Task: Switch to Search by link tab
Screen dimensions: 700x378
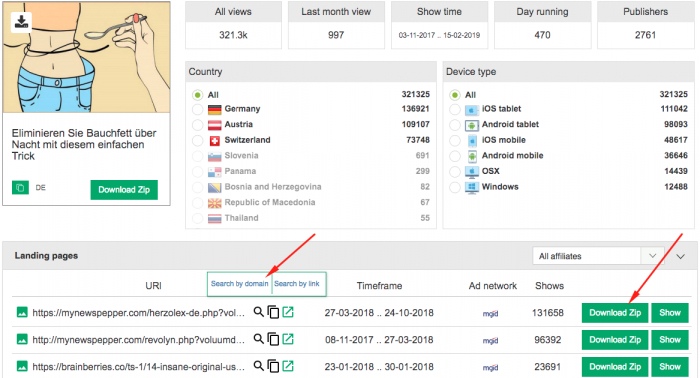Action: pos(297,284)
